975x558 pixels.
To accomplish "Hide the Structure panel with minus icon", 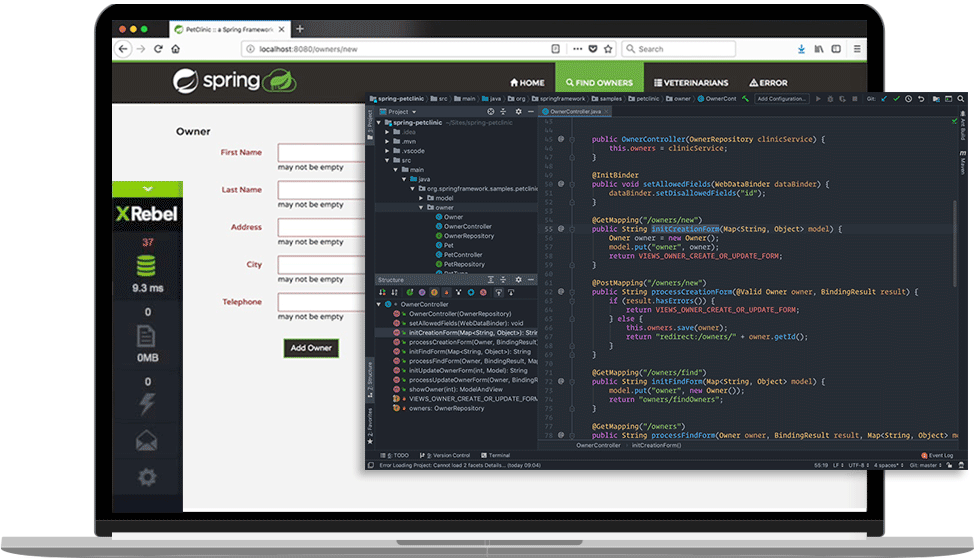I will (x=531, y=280).
